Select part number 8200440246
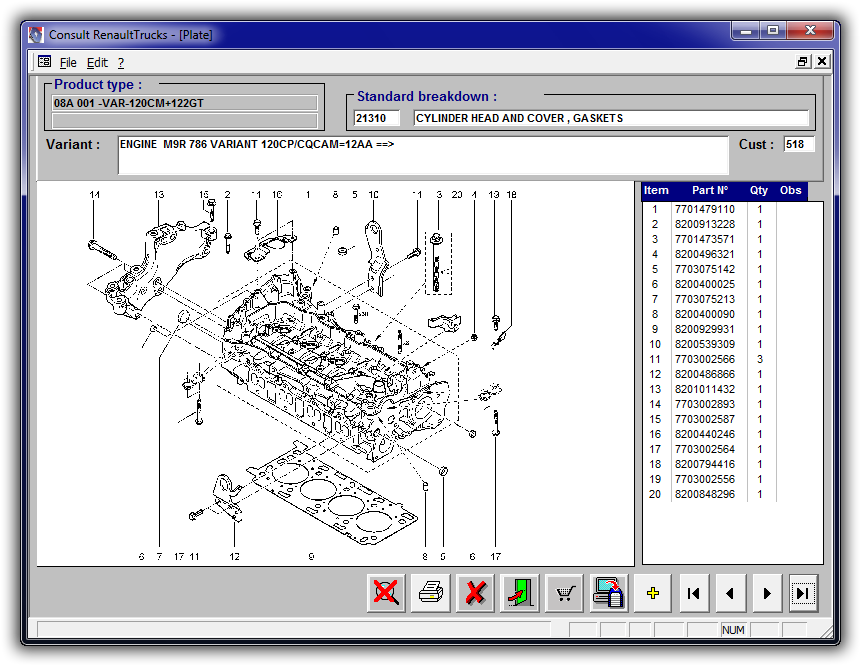This screenshot has width=861, height=666. pyautogui.click(x=705, y=434)
